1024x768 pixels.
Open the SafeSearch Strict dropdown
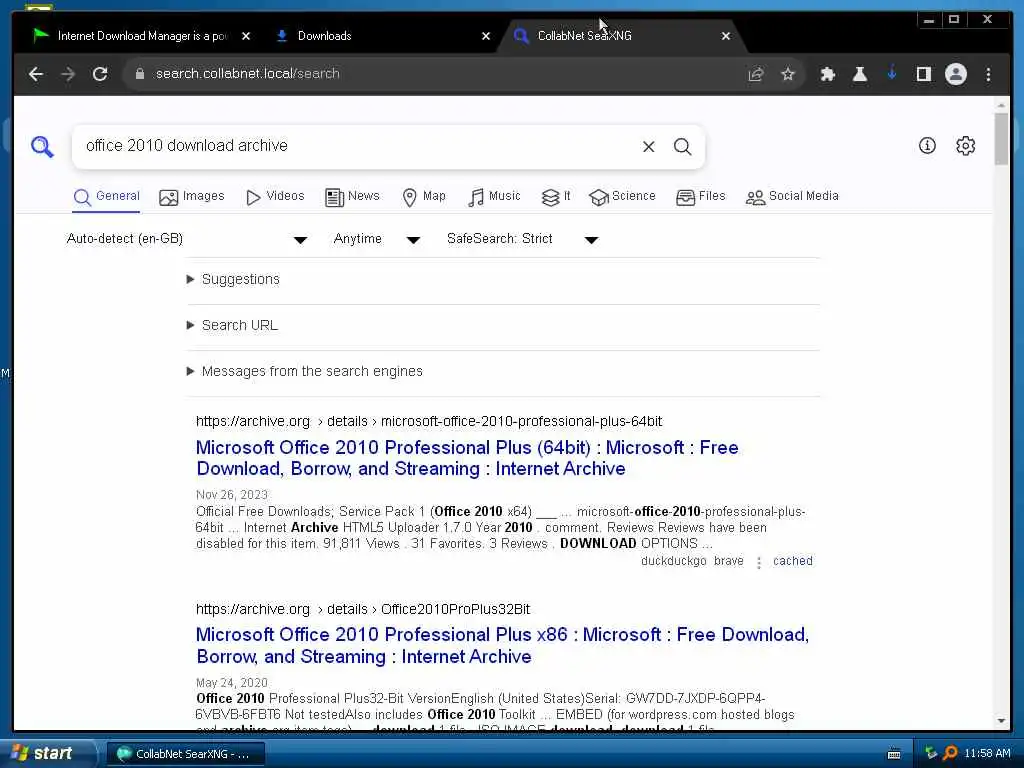click(x=522, y=239)
